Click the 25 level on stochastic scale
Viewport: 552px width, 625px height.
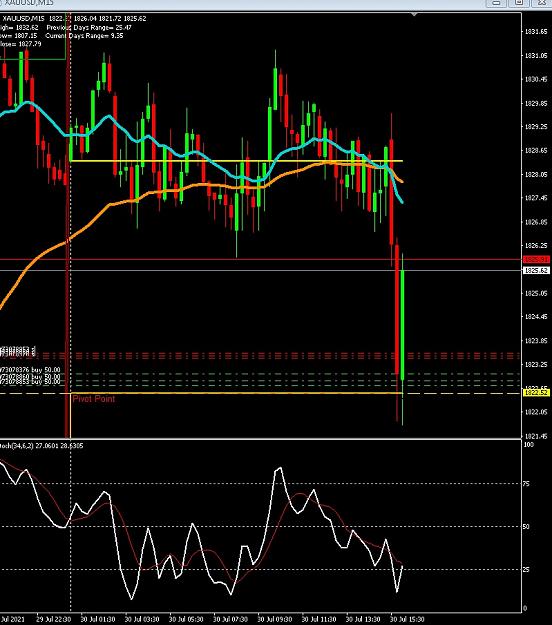click(x=526, y=569)
